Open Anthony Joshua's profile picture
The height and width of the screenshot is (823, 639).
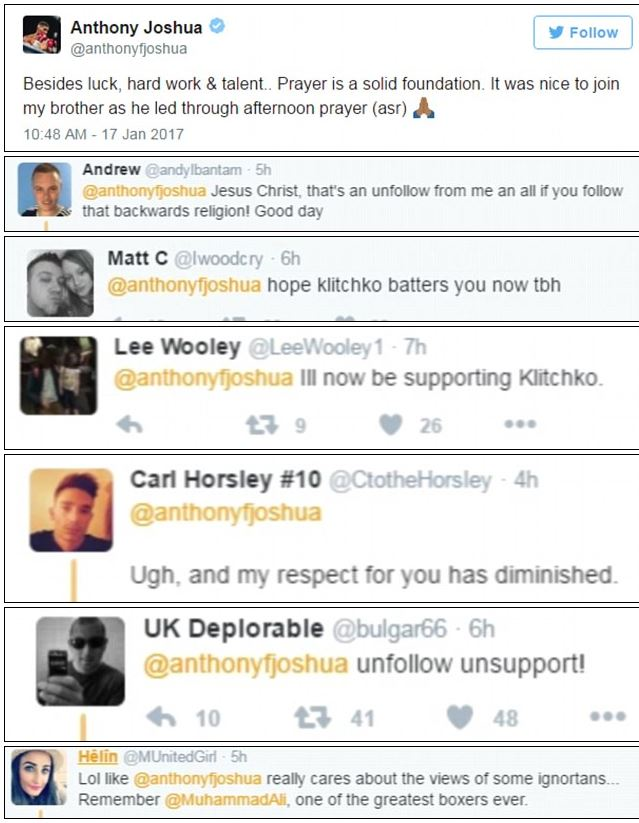coord(42,35)
